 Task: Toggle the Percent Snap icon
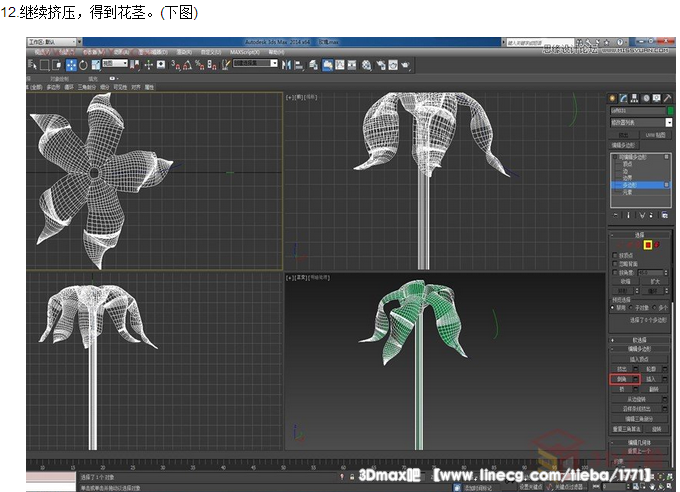(199, 65)
